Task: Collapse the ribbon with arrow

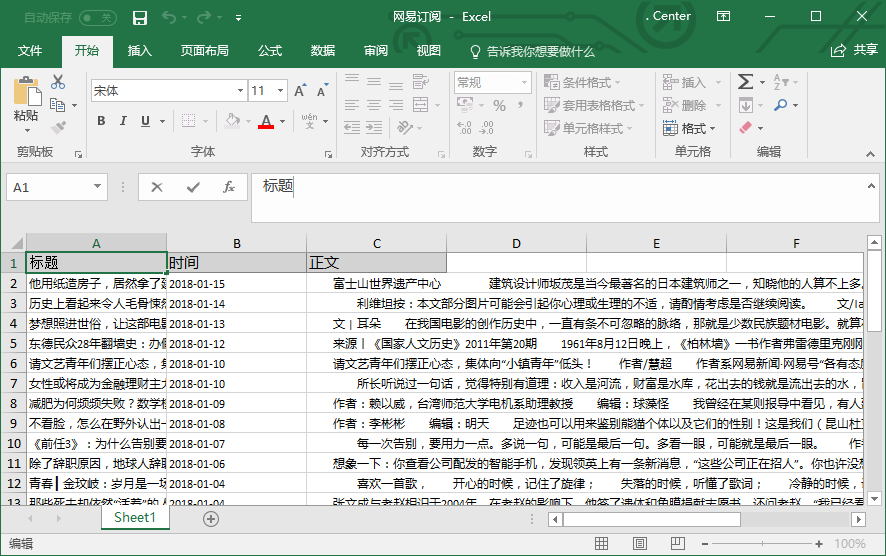Action: tap(870, 154)
